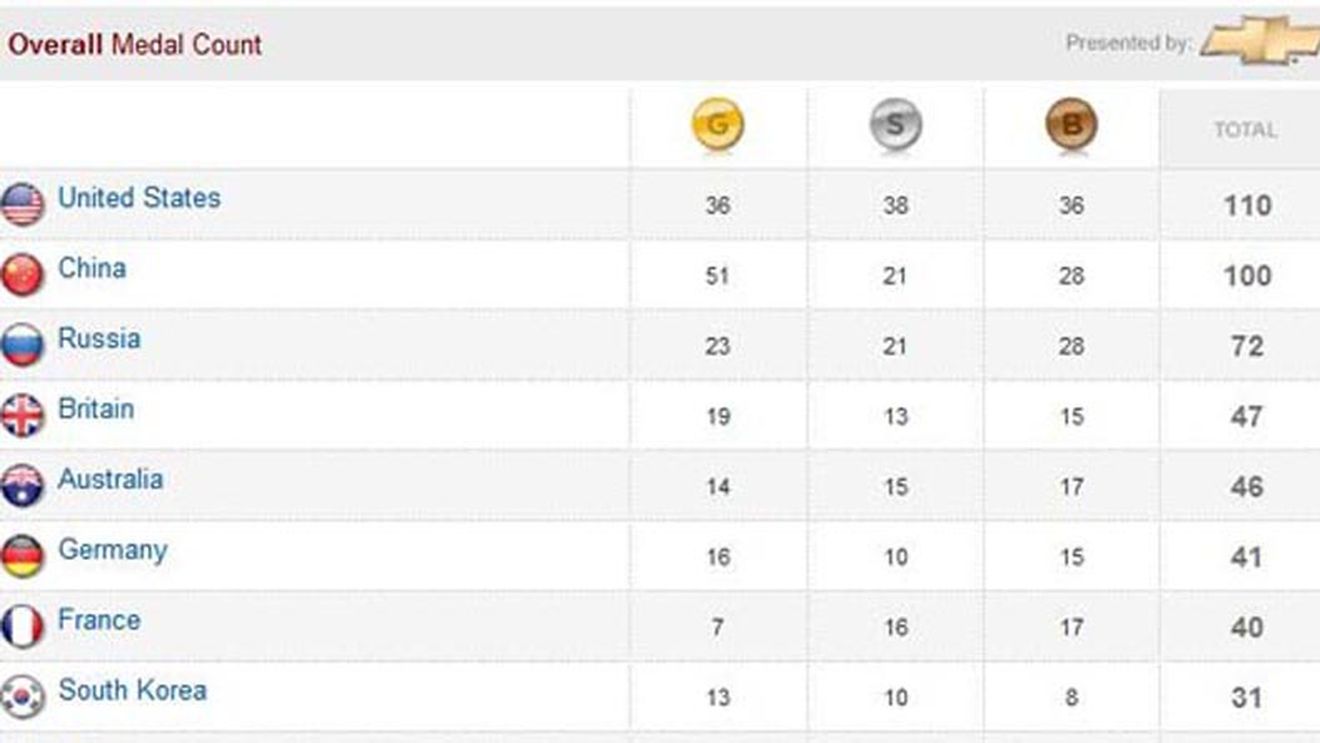Open the South Korea country link
Image resolution: width=1320 pixels, height=743 pixels.
(x=132, y=690)
